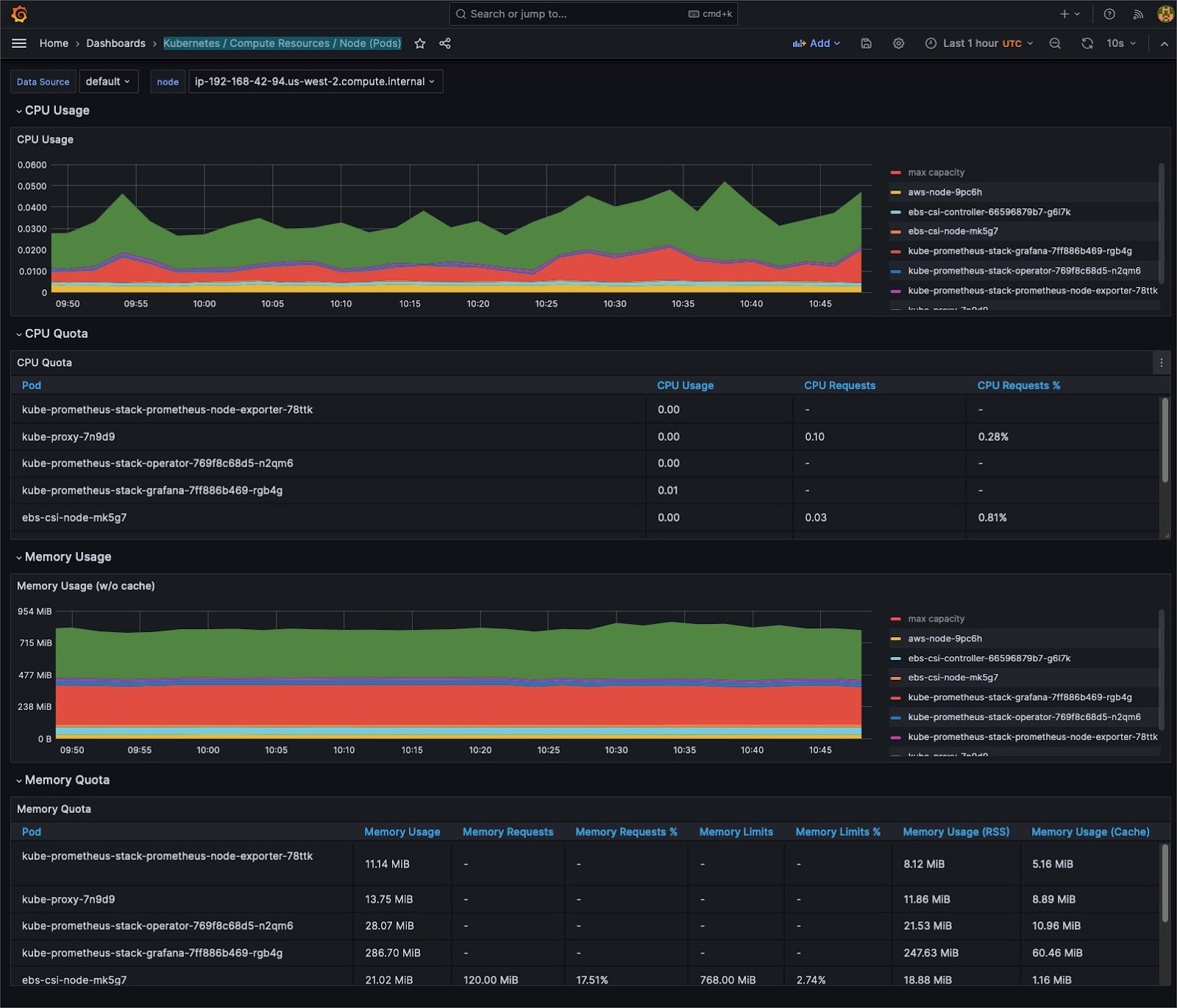Sort by Memory Usage (RSS) column header

point(956,832)
